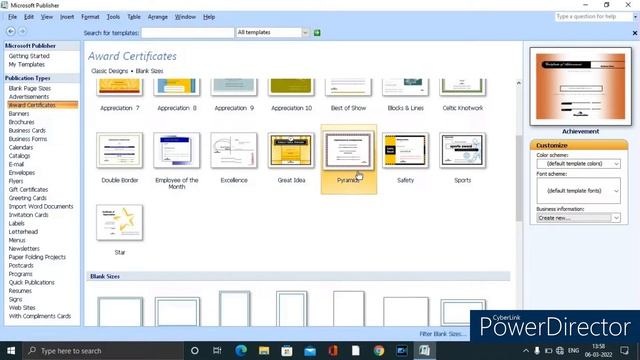The width and height of the screenshot is (640, 360).
Task: Open the Window menu
Action: (x=185, y=17)
